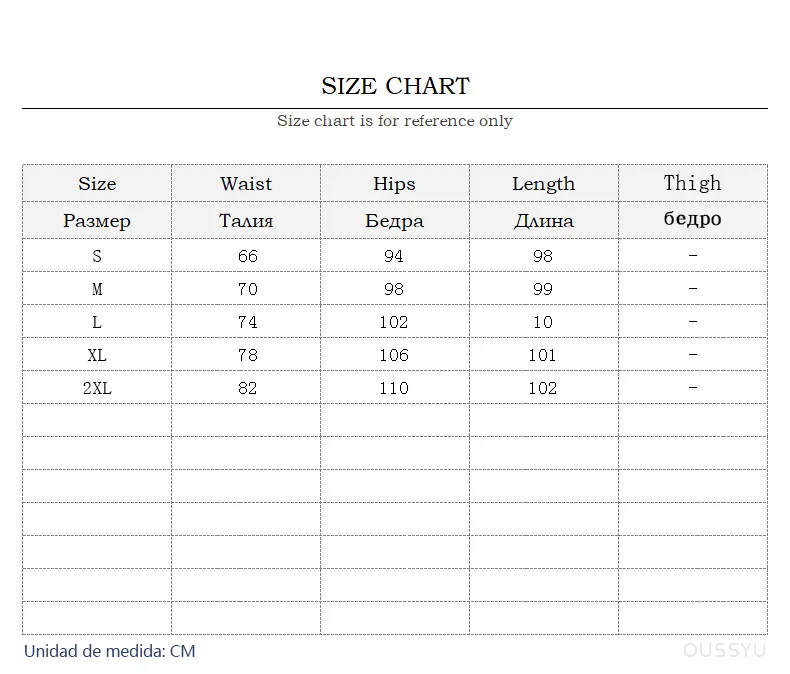Click hips value 110
This screenshot has height=674, width=790.
coord(394,388)
